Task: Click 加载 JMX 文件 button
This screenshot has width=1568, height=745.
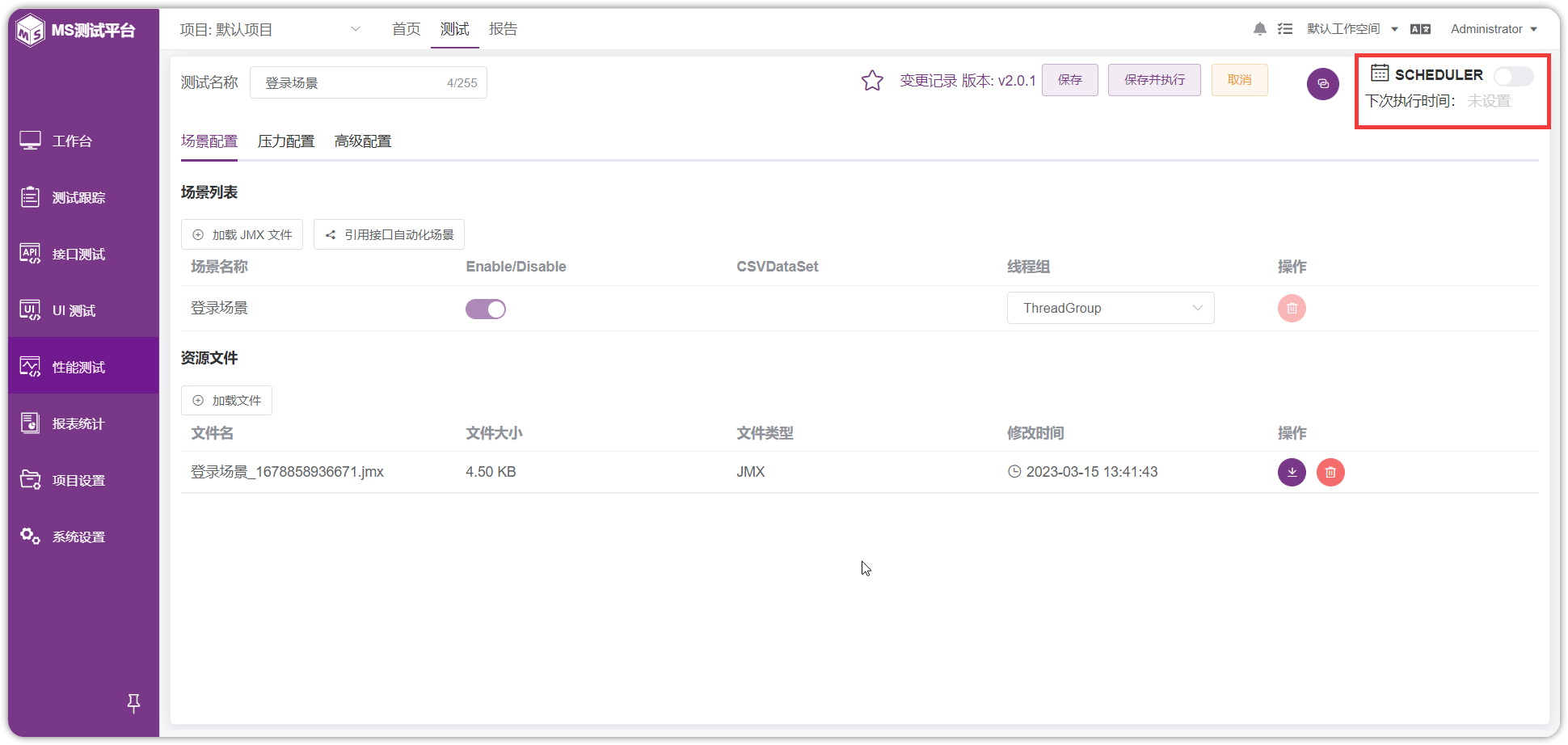Action: [242, 234]
